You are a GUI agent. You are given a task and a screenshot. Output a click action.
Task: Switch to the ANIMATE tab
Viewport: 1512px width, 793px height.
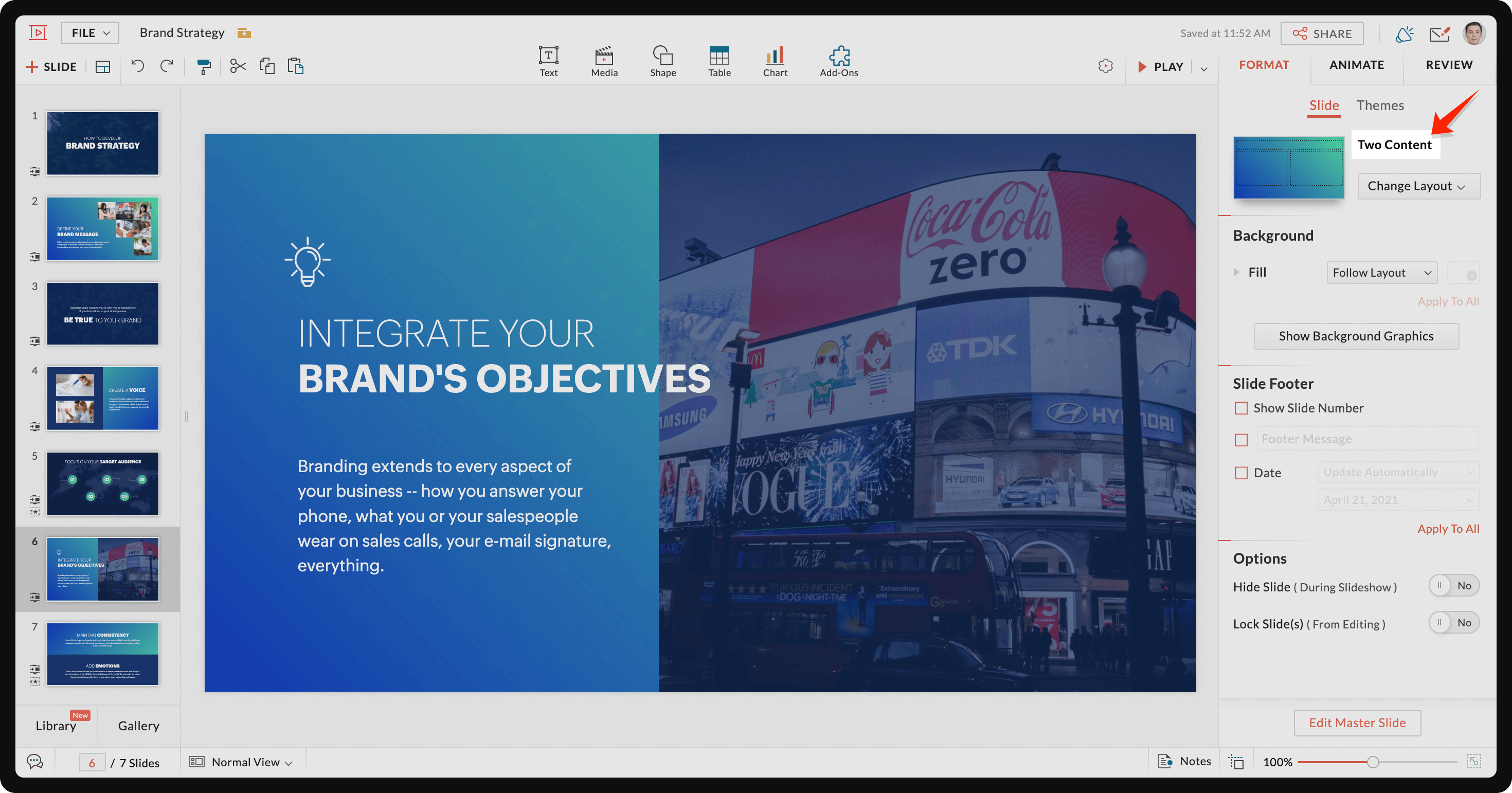pyautogui.click(x=1356, y=65)
